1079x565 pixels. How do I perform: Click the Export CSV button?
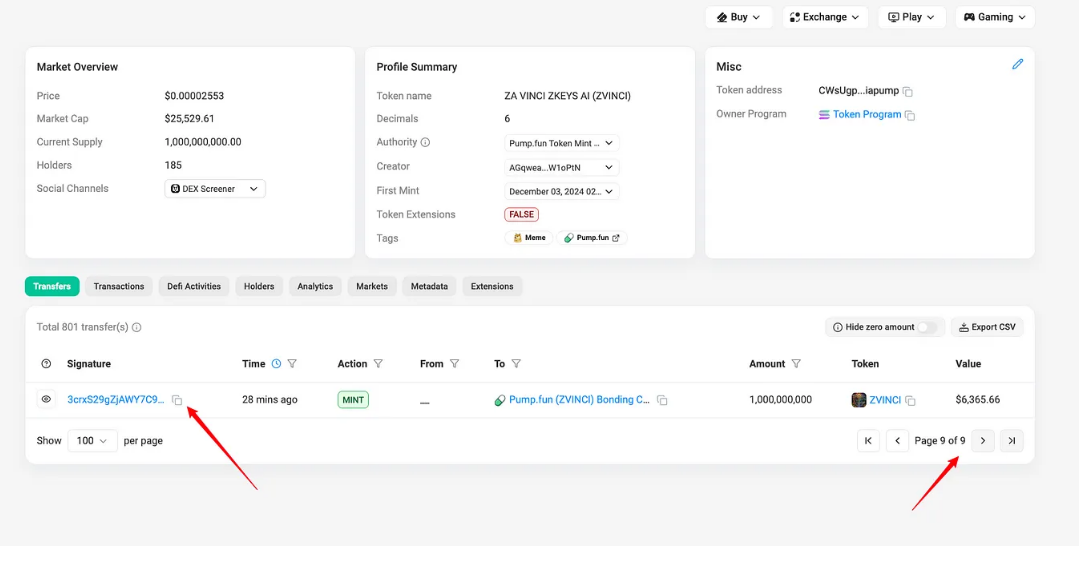tap(986, 327)
